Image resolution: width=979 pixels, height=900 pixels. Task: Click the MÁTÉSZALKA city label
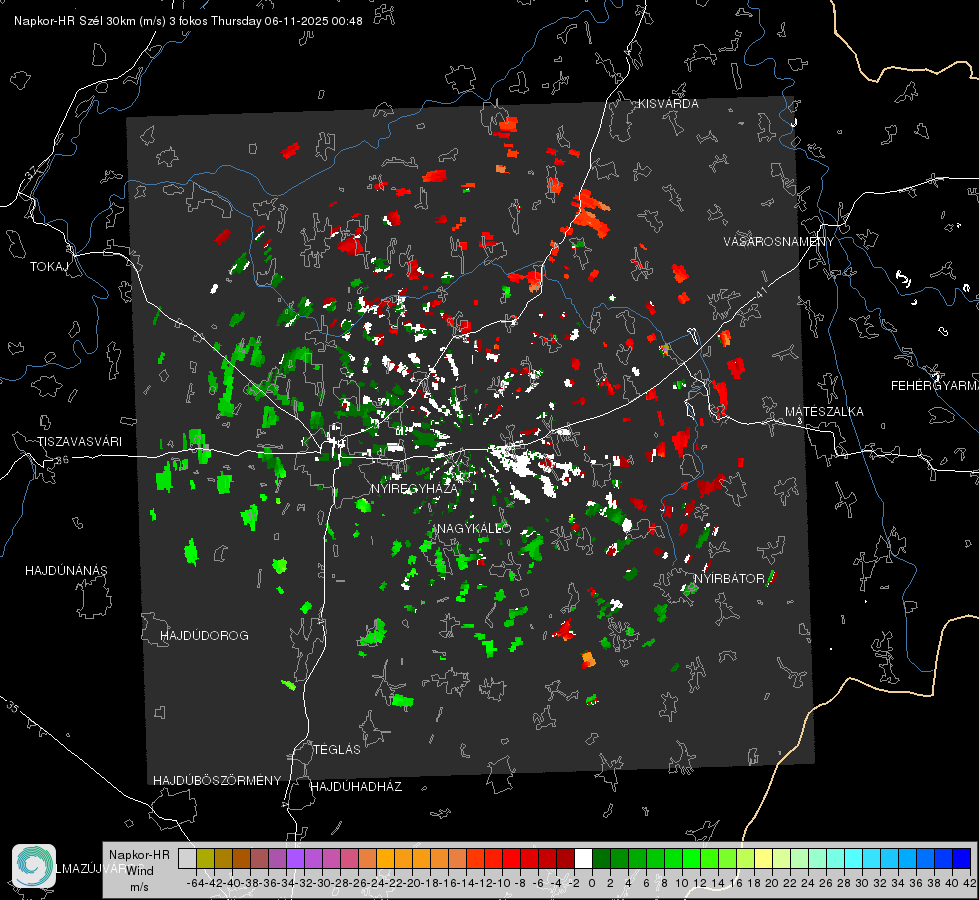click(824, 412)
